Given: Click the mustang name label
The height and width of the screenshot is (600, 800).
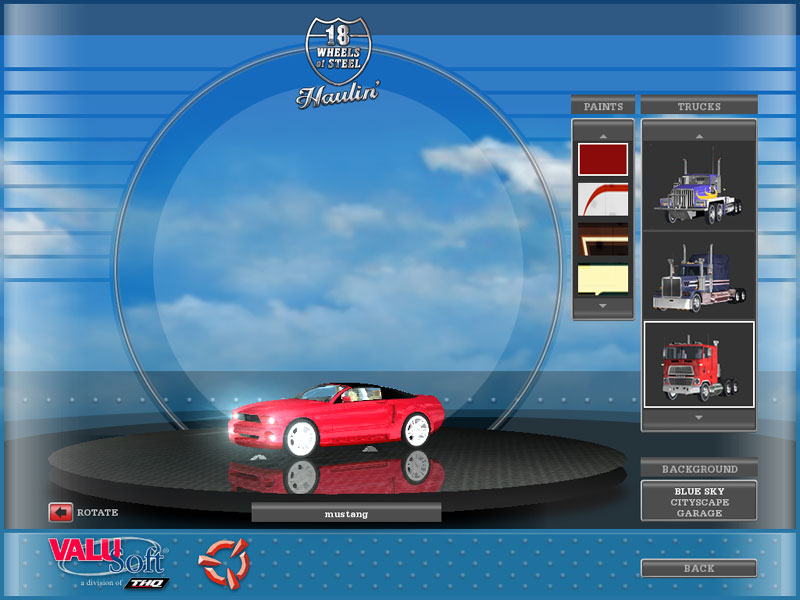Looking at the screenshot, I should pos(346,514).
